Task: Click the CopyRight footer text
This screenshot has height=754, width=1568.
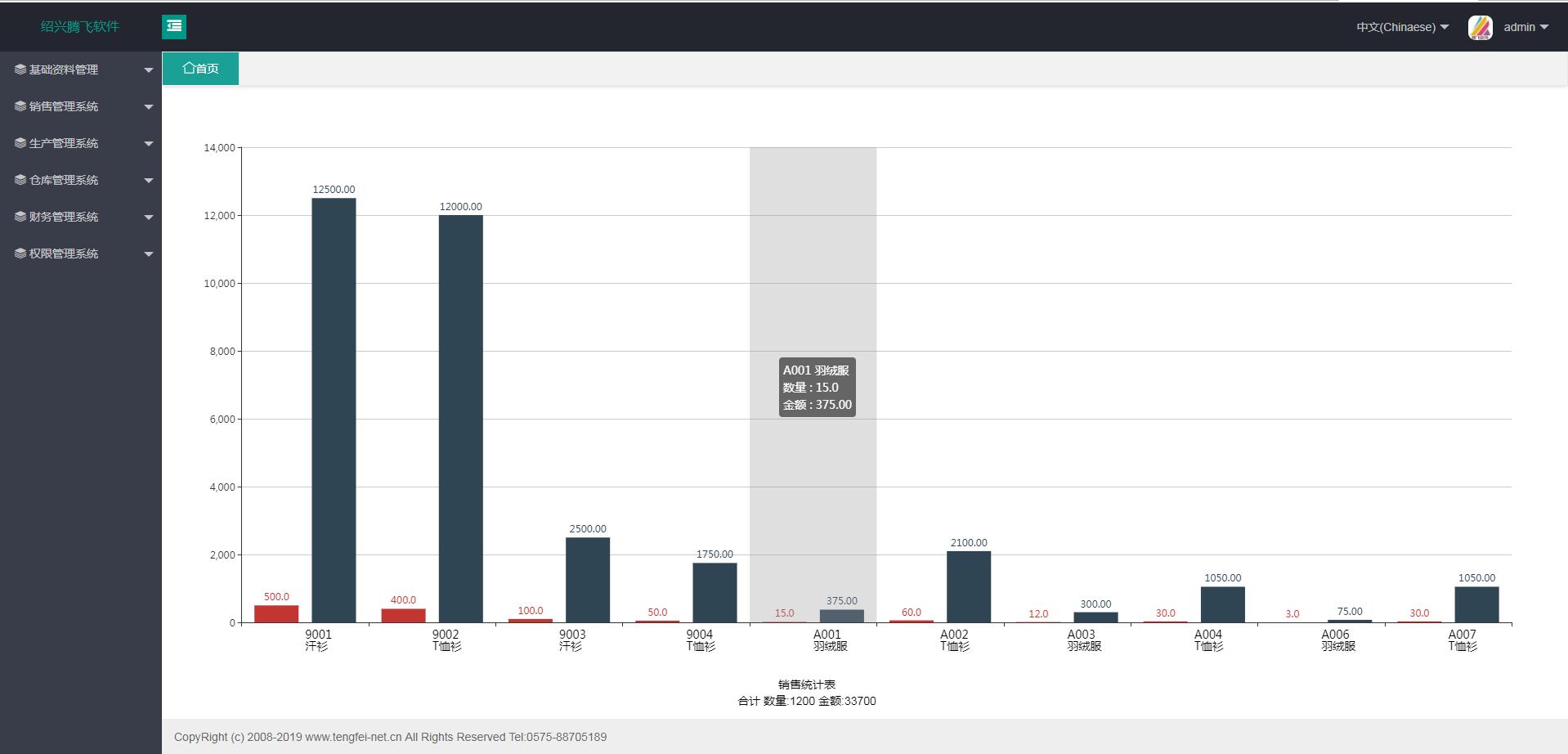Action: tap(390, 737)
